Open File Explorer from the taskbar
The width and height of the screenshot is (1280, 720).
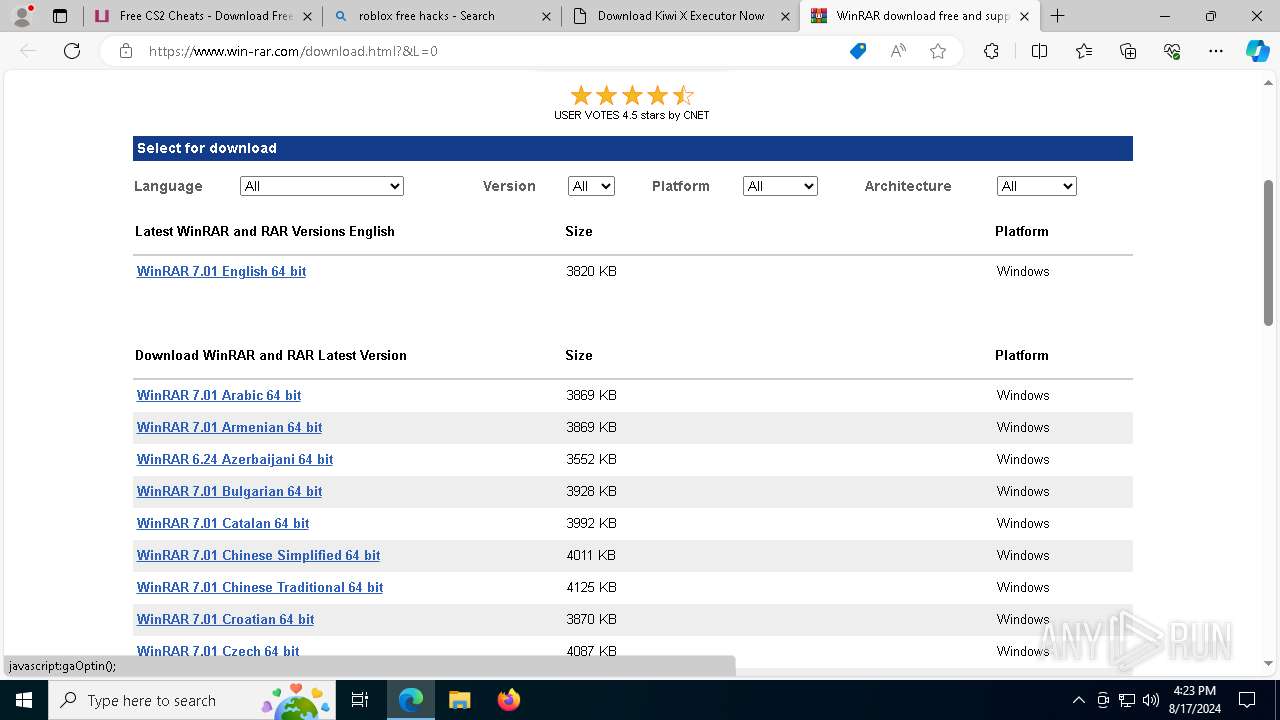(459, 700)
